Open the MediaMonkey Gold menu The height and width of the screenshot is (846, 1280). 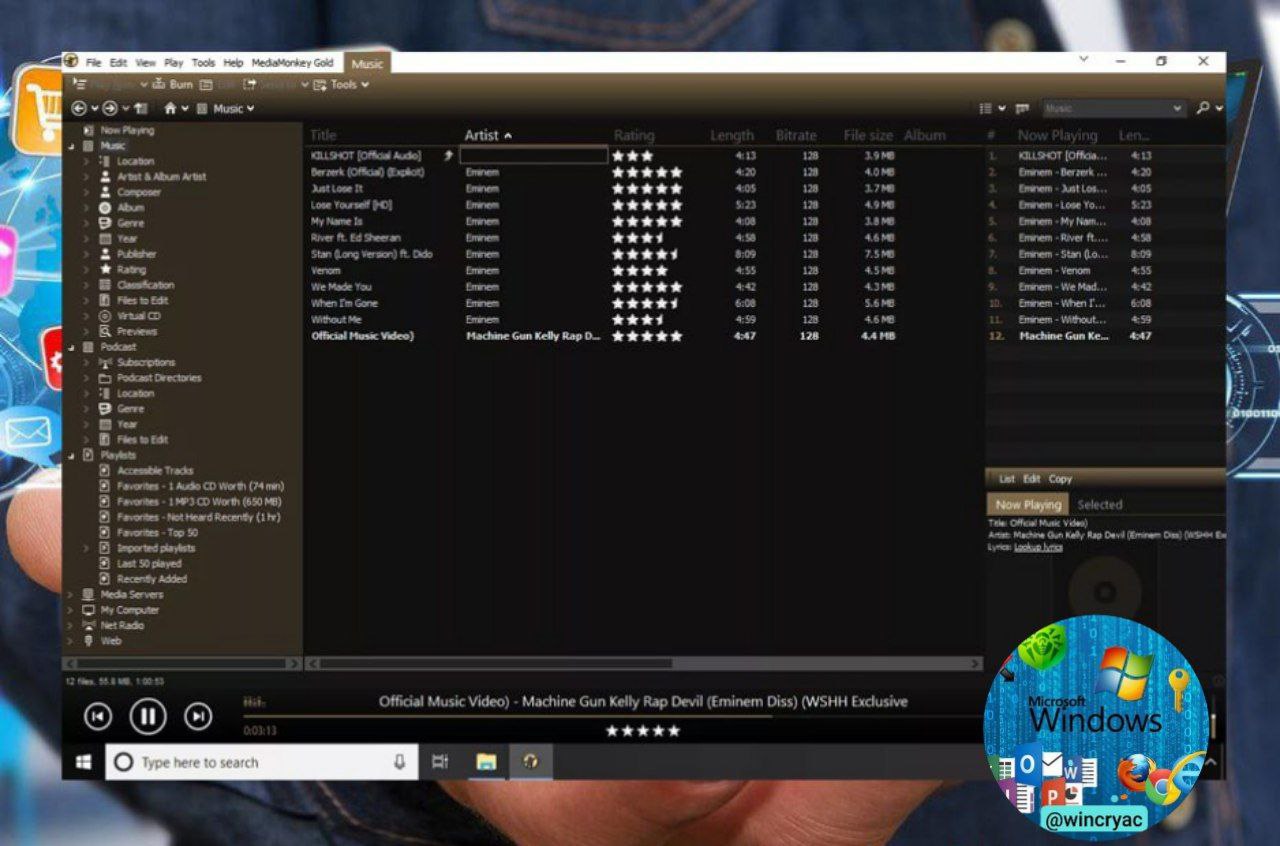292,62
